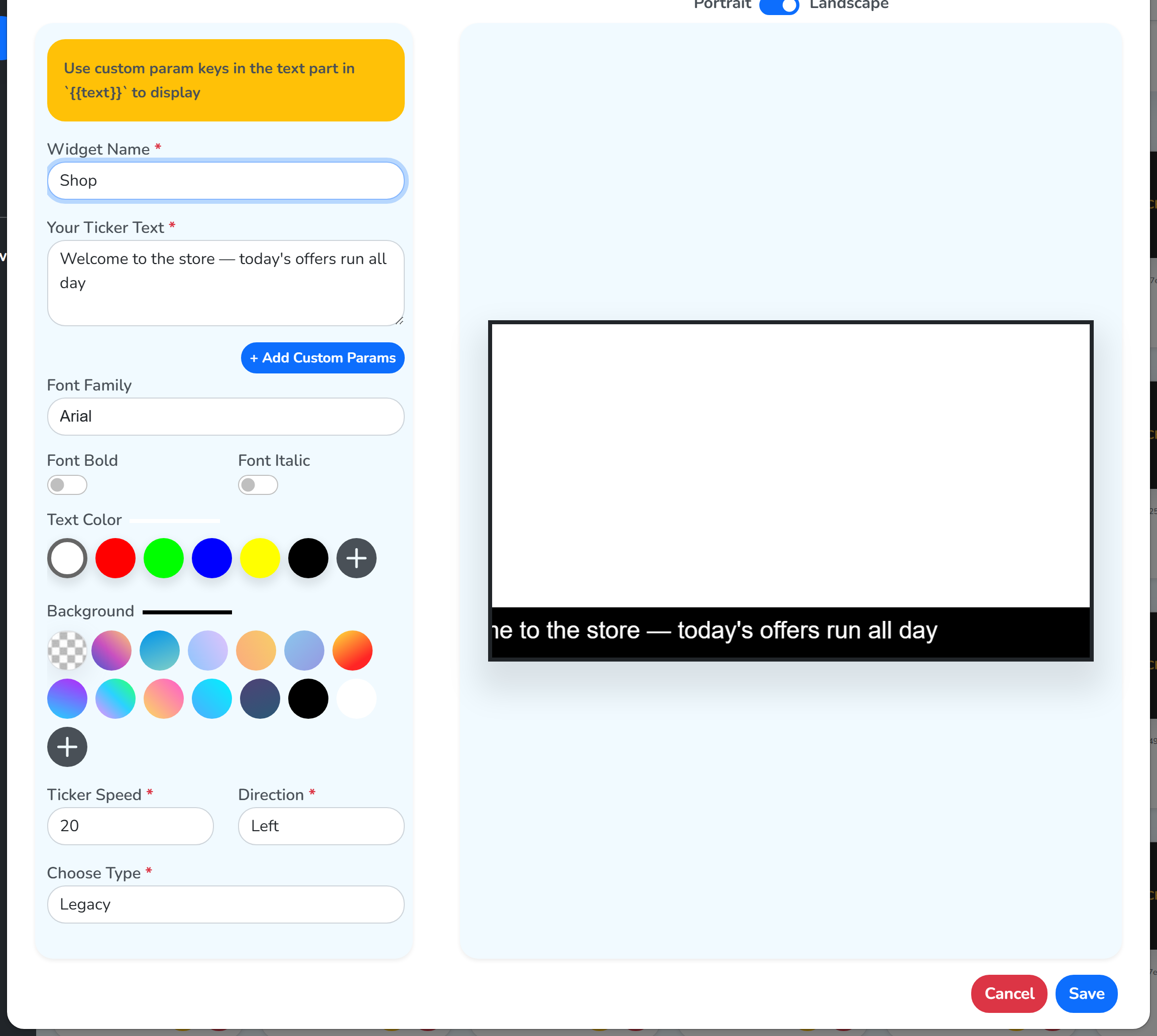Click the Ticker Speed field showing 20

tap(131, 826)
